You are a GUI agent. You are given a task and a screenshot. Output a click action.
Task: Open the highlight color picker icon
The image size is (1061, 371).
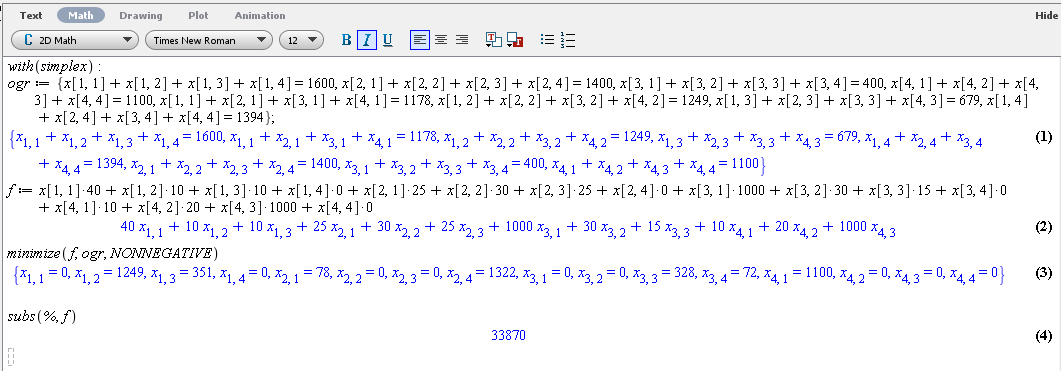coord(515,41)
